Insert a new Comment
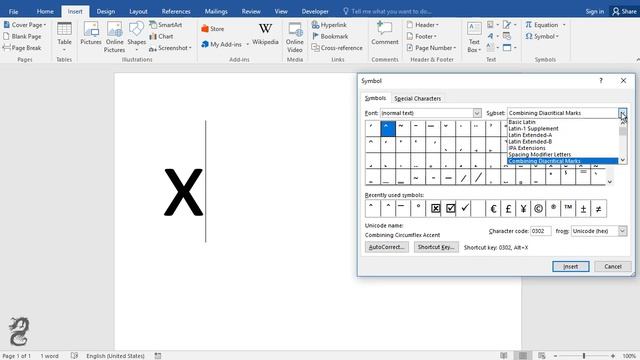The height and width of the screenshot is (360, 640). pyautogui.click(x=384, y=33)
